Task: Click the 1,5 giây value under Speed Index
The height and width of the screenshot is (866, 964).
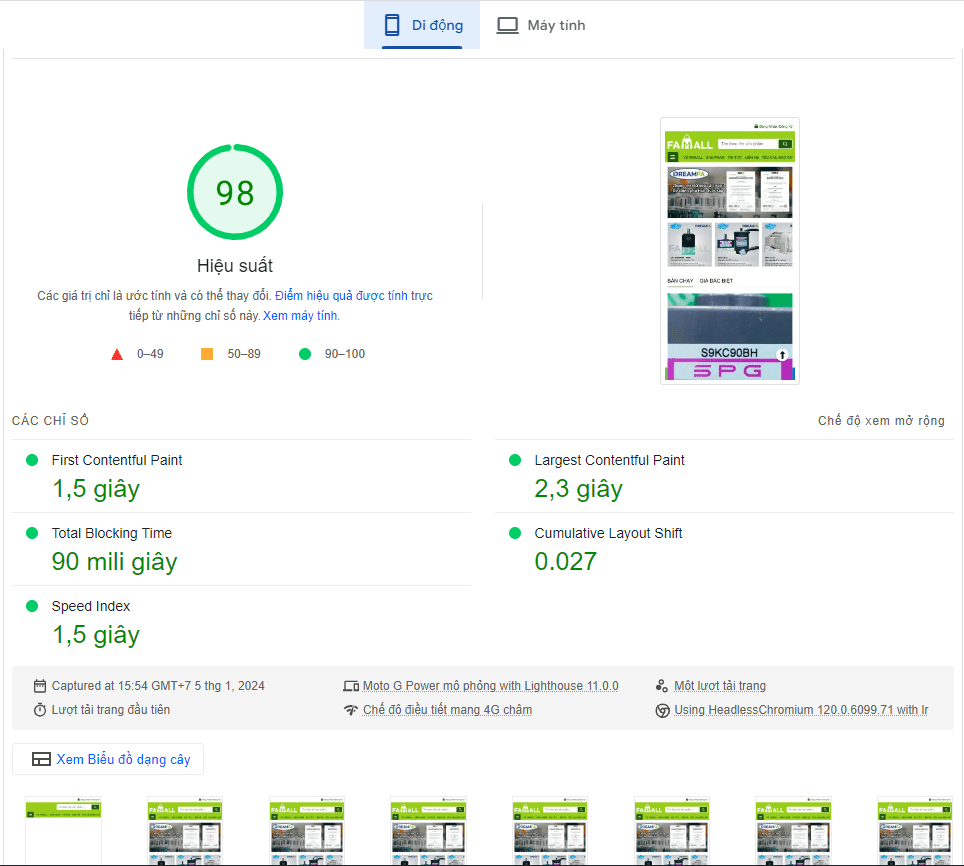Action: coord(96,635)
